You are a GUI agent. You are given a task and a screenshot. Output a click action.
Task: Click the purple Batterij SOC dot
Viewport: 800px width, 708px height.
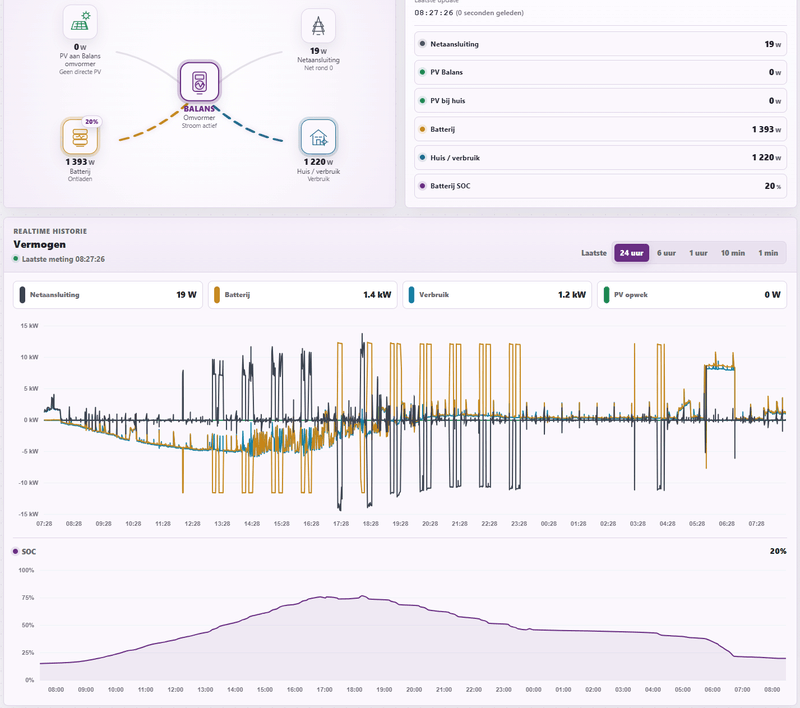[x=422, y=186]
